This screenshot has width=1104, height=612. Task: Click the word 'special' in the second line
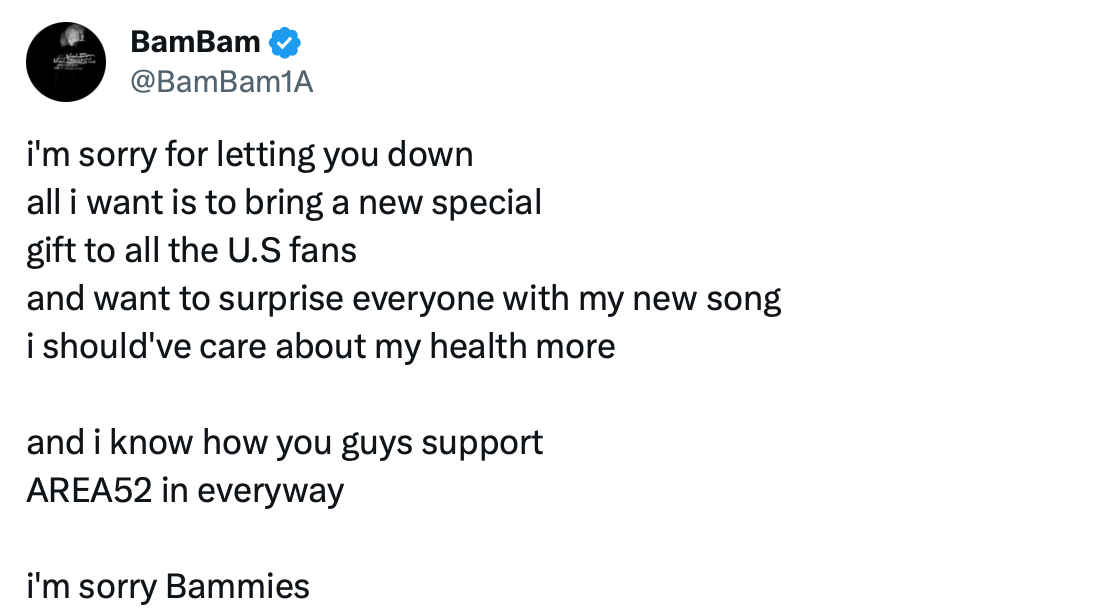(x=487, y=204)
